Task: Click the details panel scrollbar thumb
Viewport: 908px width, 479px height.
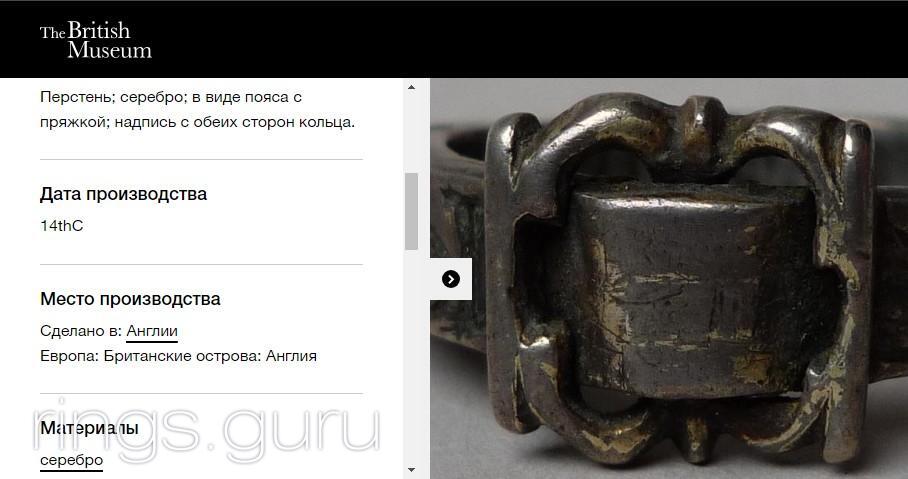Action: click(411, 211)
